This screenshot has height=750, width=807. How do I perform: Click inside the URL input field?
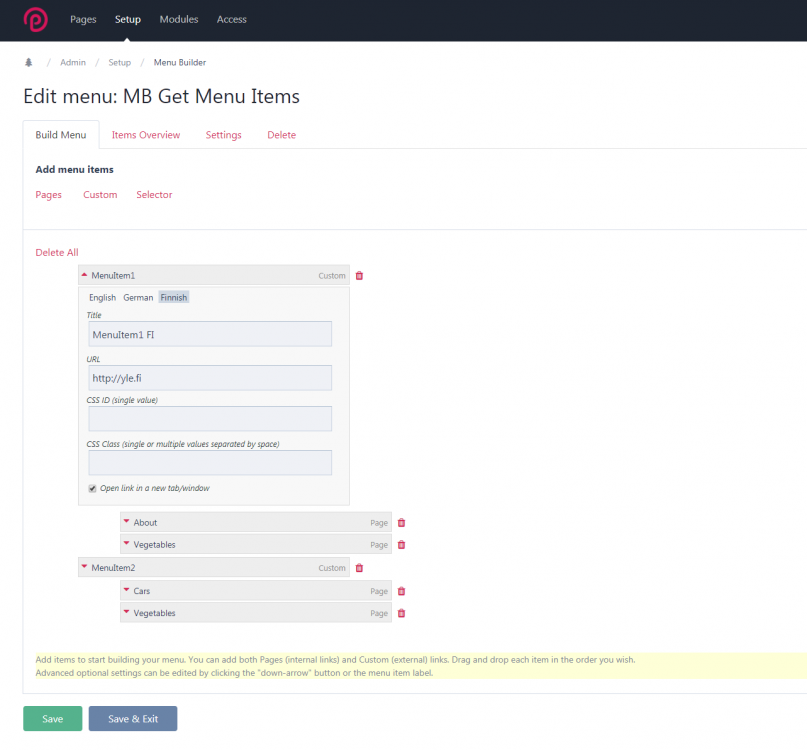click(210, 377)
